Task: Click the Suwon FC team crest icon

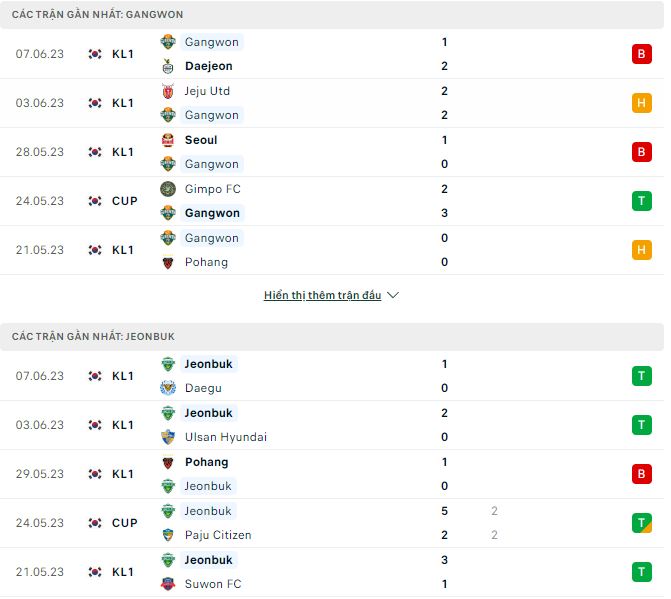Action: tap(168, 584)
